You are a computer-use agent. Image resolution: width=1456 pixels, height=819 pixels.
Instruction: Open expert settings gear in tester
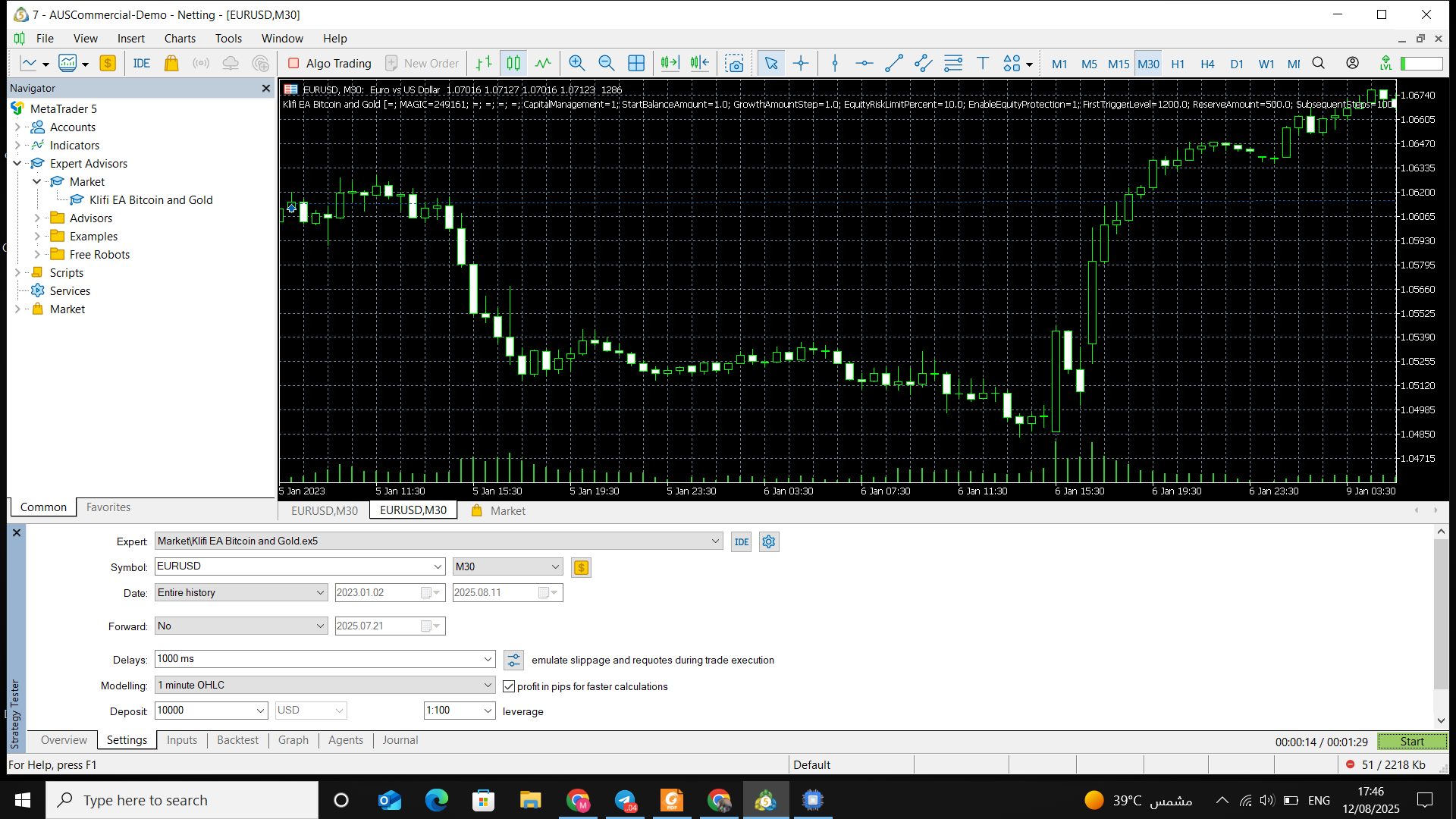(768, 541)
